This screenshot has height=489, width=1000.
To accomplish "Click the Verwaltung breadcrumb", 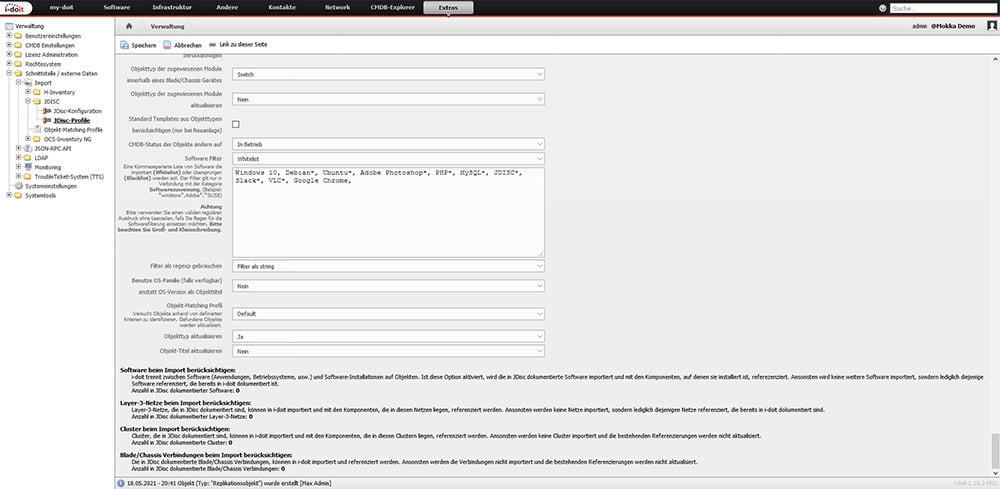I will 168,27.
